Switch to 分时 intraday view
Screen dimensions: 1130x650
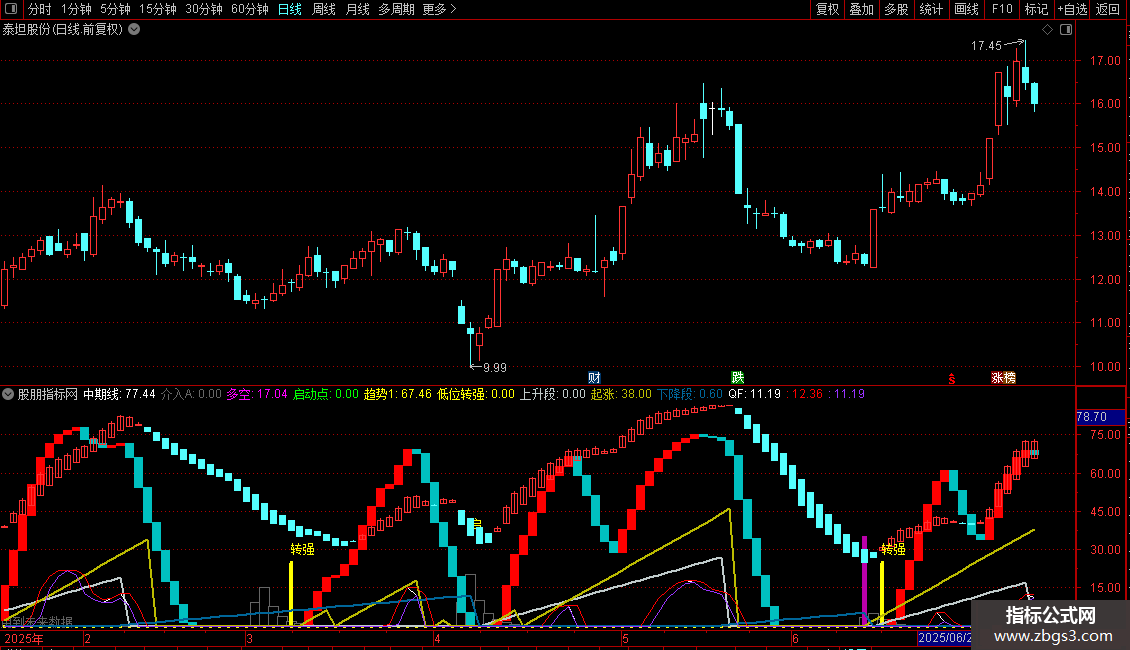[x=40, y=9]
